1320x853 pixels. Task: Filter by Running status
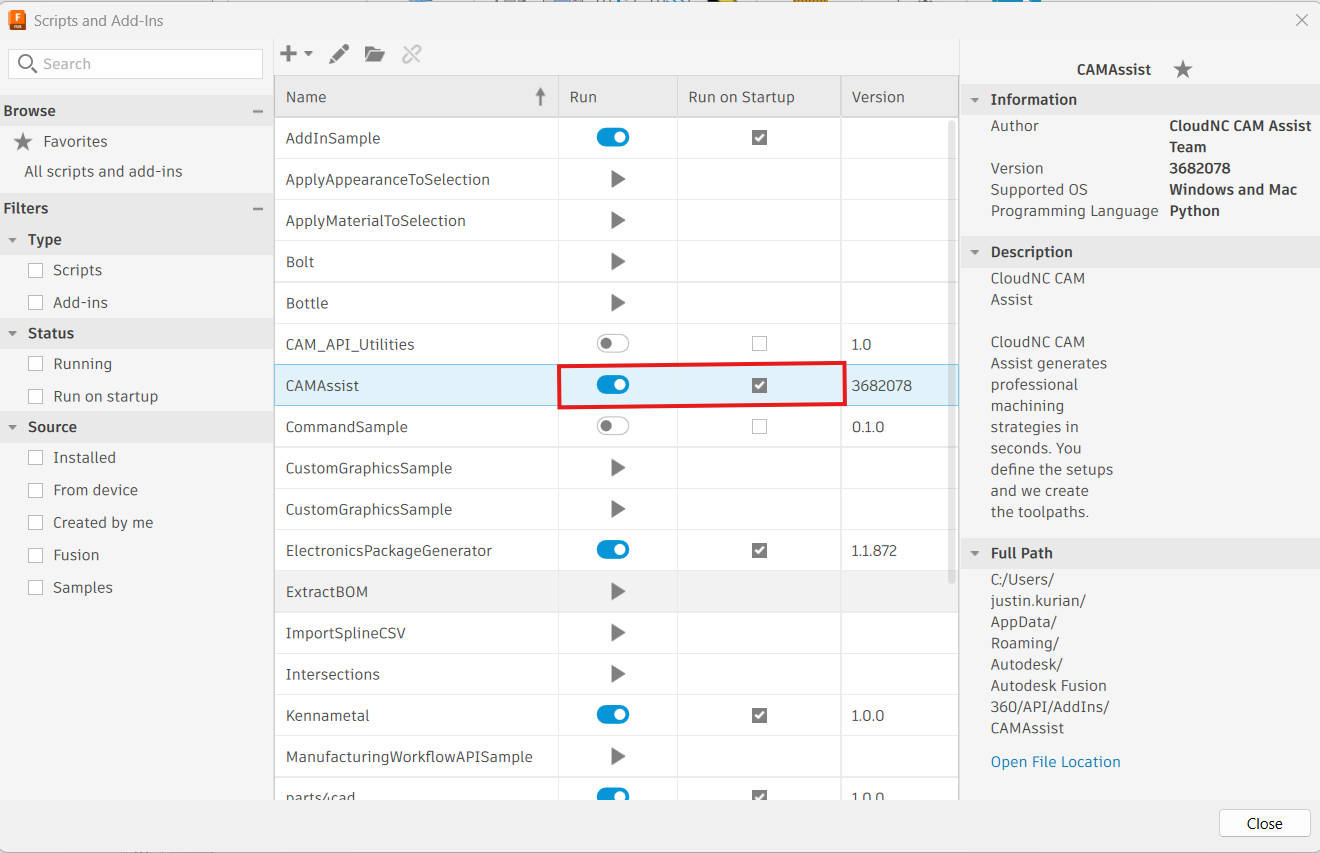(x=36, y=364)
